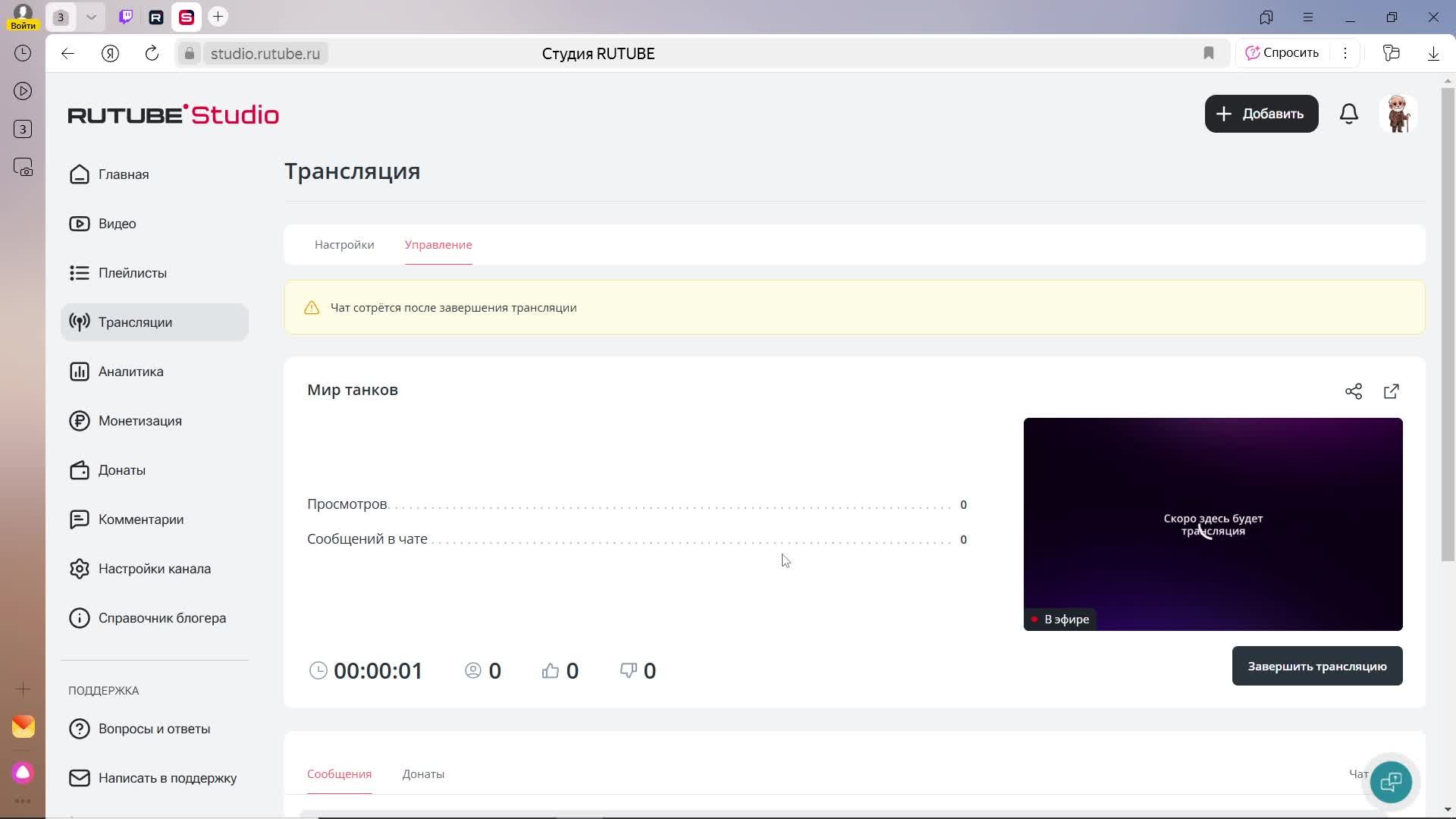Open Yandex Mail in sidebar
The height and width of the screenshot is (819, 1456).
click(x=23, y=726)
